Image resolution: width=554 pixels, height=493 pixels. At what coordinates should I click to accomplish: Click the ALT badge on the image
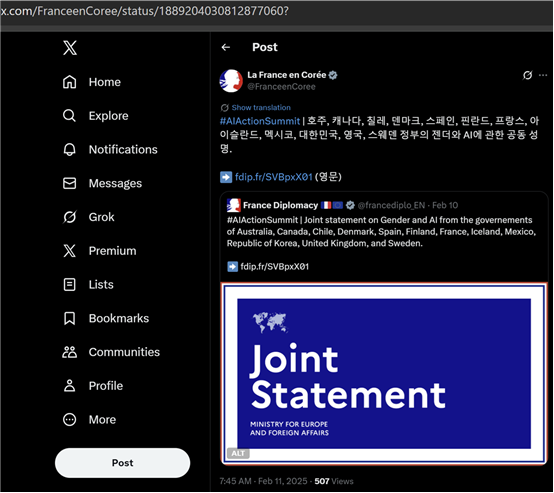pyautogui.click(x=238, y=453)
